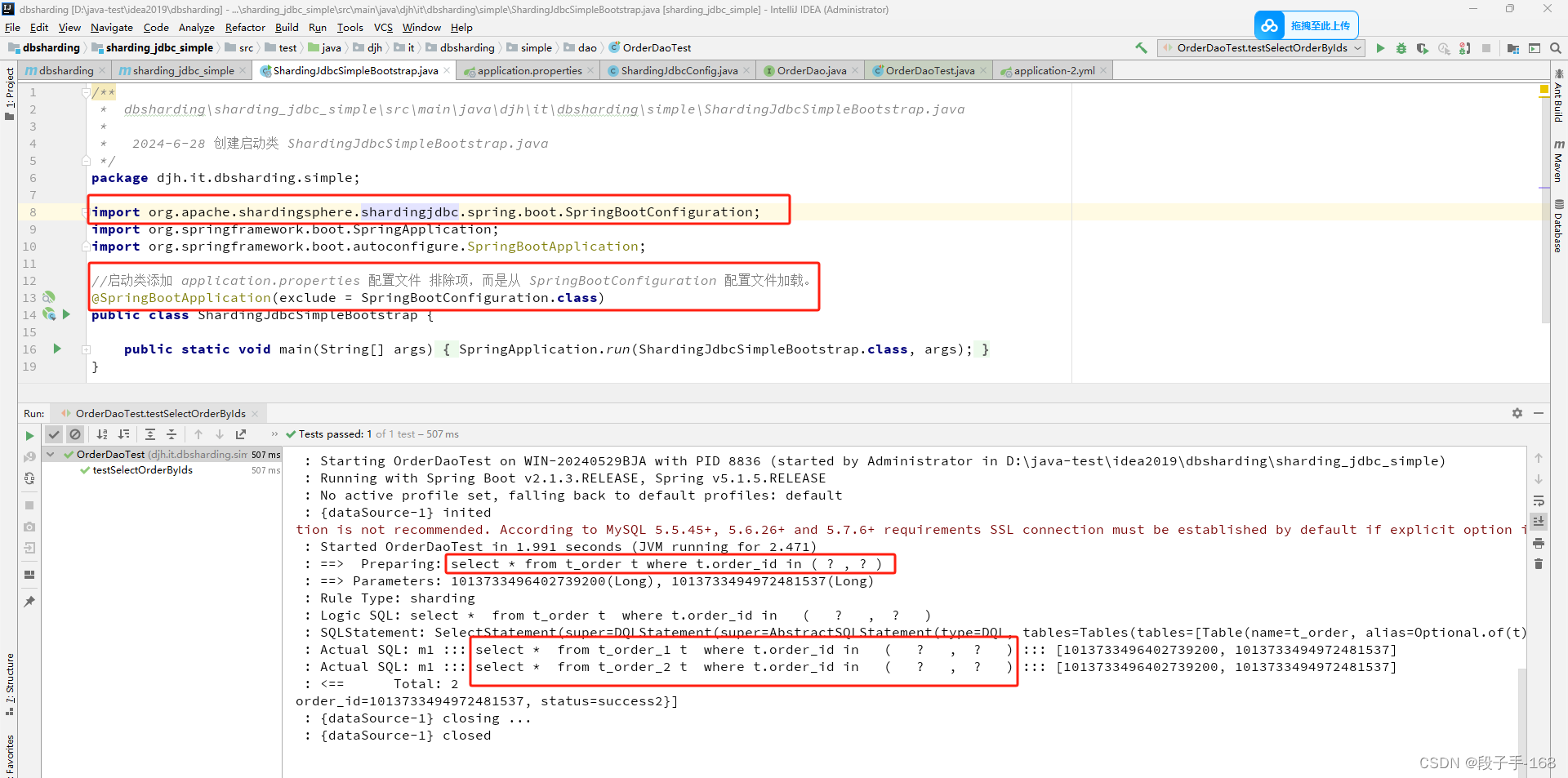Open the Project Structure toolbar icon
The width and height of the screenshot is (1568, 778).
click(x=1513, y=48)
